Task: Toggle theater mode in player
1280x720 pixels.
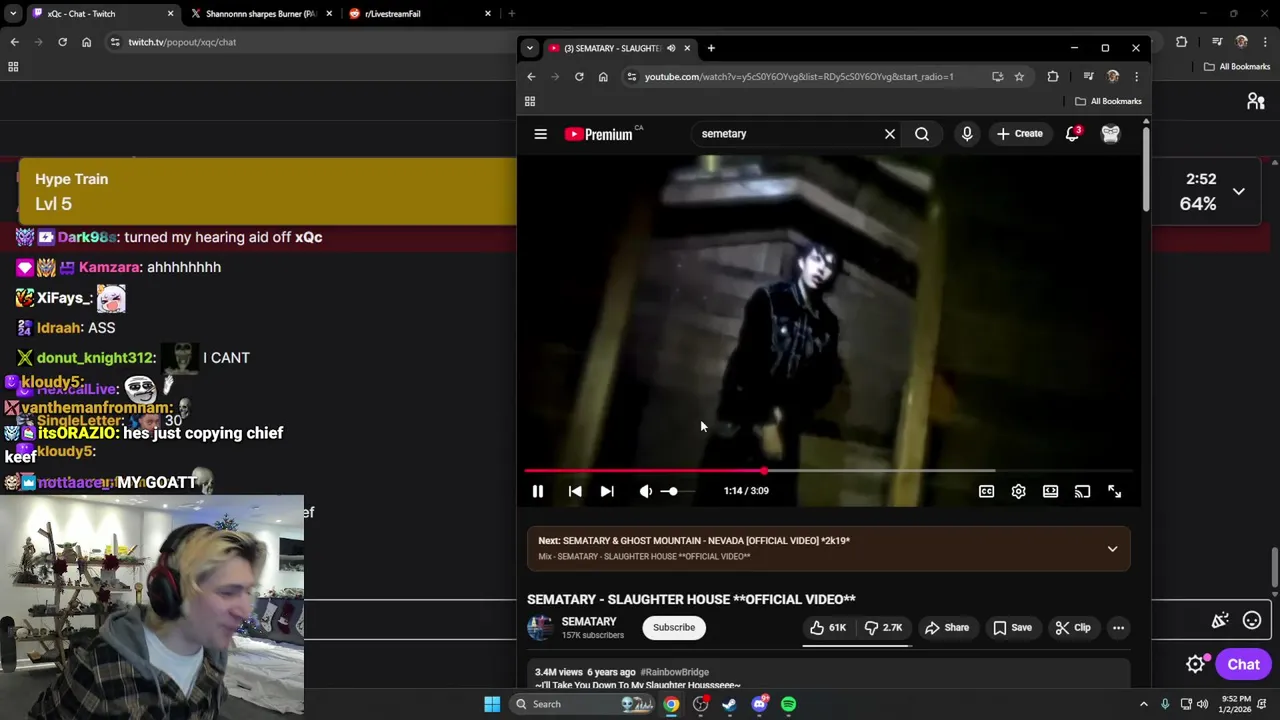Action: click(x=1050, y=491)
